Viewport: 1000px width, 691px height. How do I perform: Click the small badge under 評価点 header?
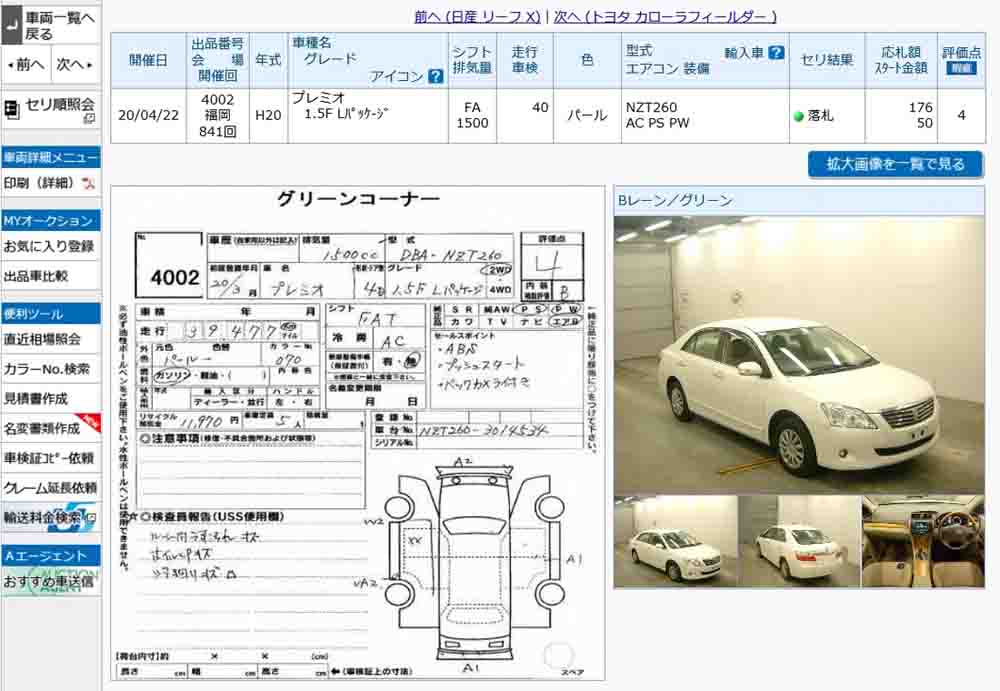tap(961, 68)
